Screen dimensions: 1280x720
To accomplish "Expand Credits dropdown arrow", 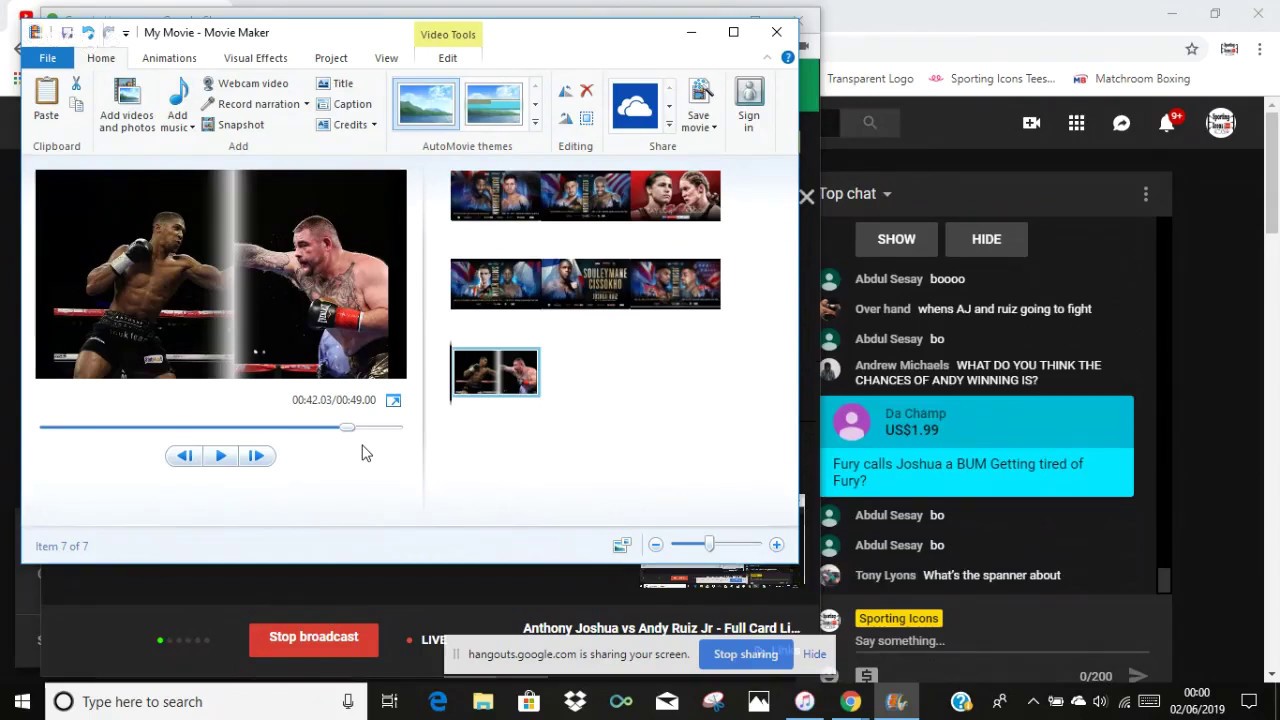I will (374, 125).
